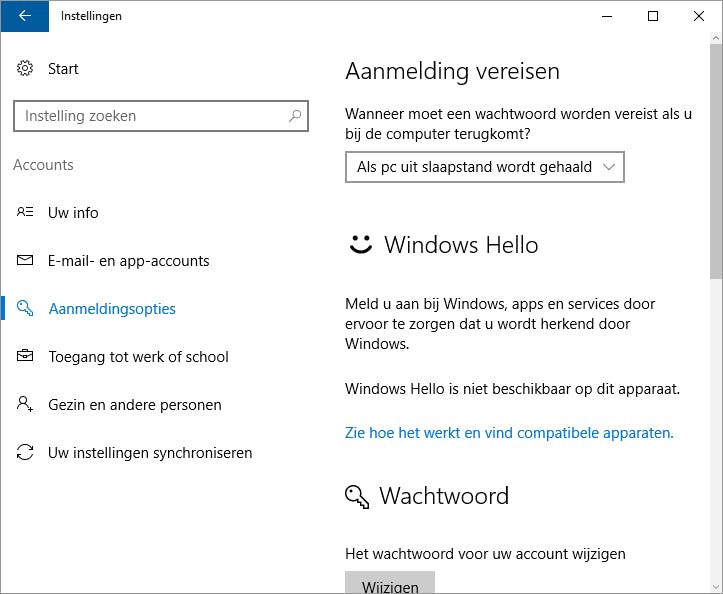Click the back arrow in title bar
Viewport: 723px width, 594px height.
point(24,16)
